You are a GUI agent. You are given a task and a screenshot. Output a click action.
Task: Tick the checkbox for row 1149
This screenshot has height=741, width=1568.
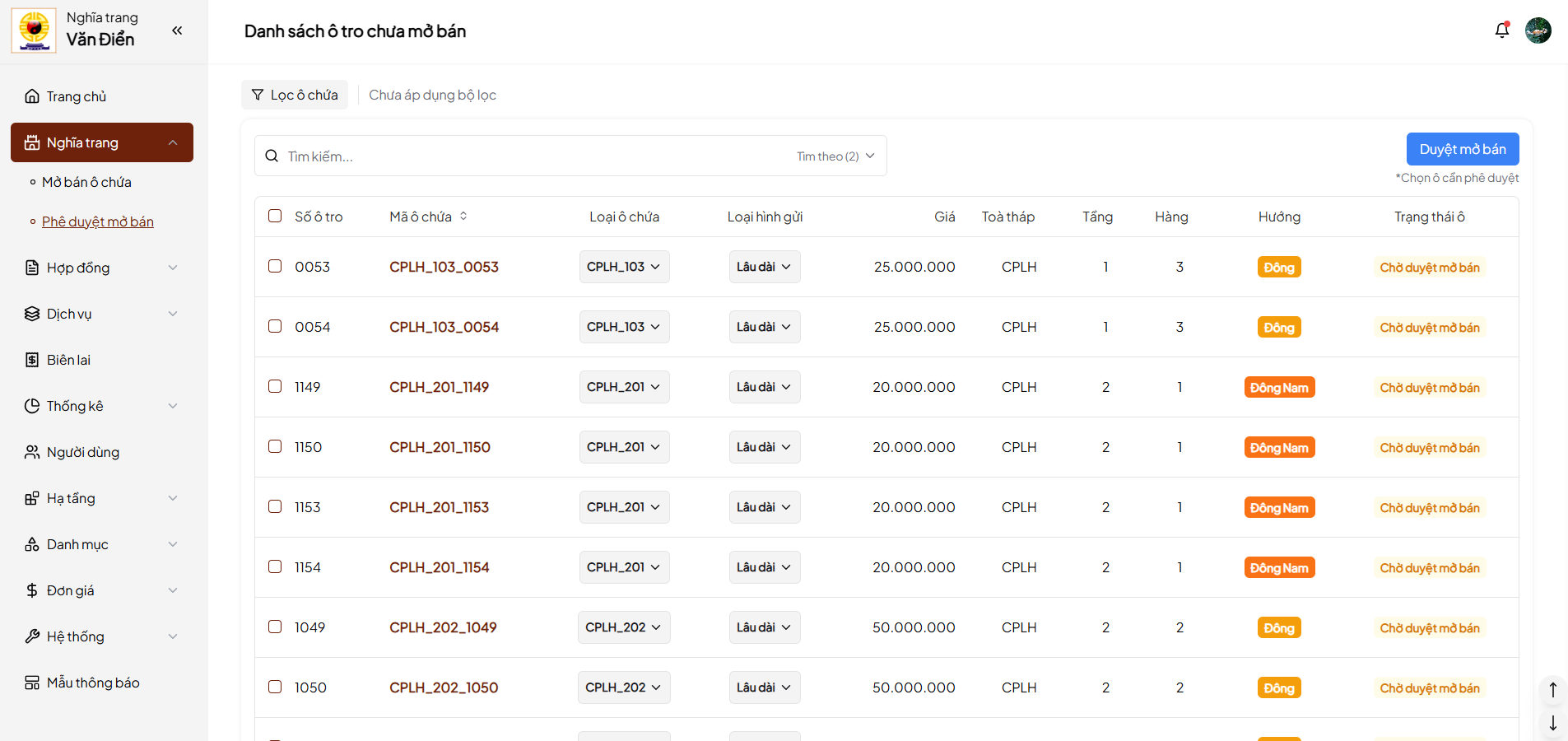(275, 386)
